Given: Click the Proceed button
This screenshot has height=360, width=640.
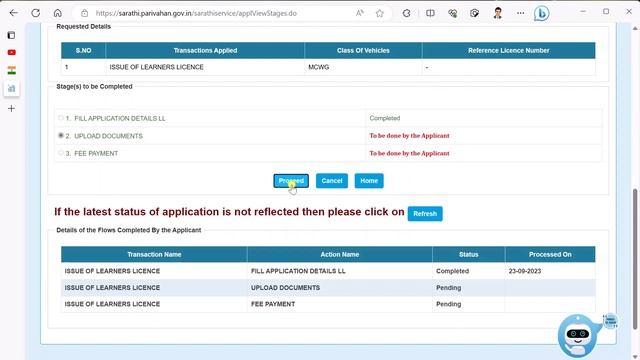Looking at the screenshot, I should click(x=291, y=181).
